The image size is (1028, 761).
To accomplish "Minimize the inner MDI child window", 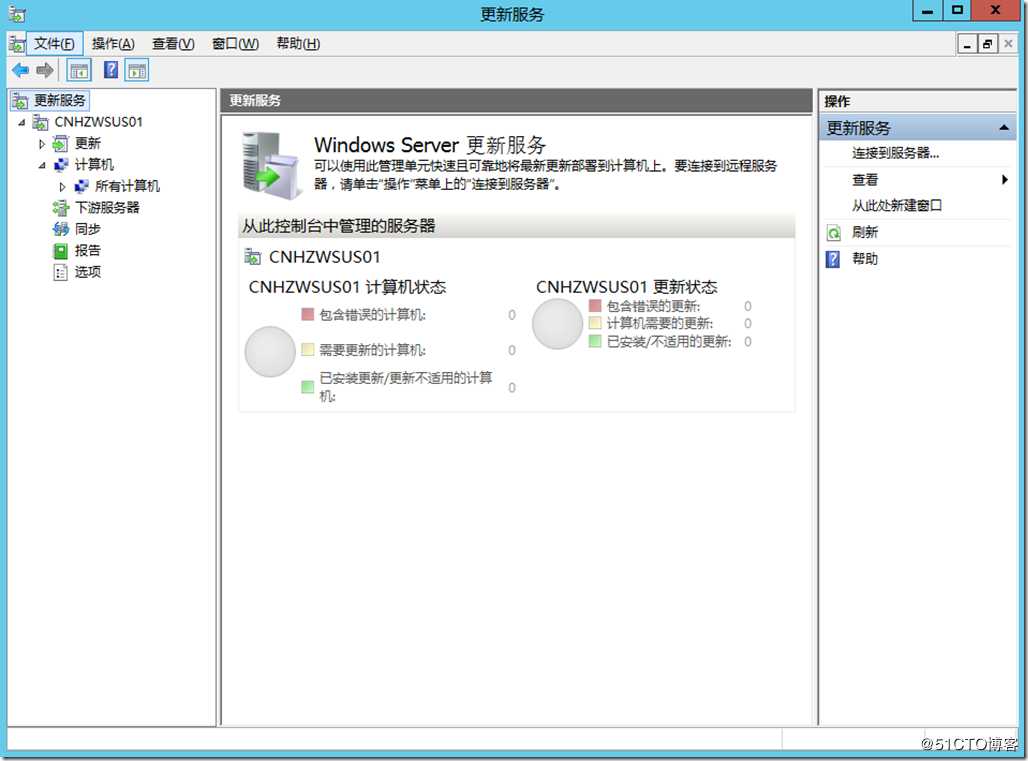I will [x=968, y=45].
